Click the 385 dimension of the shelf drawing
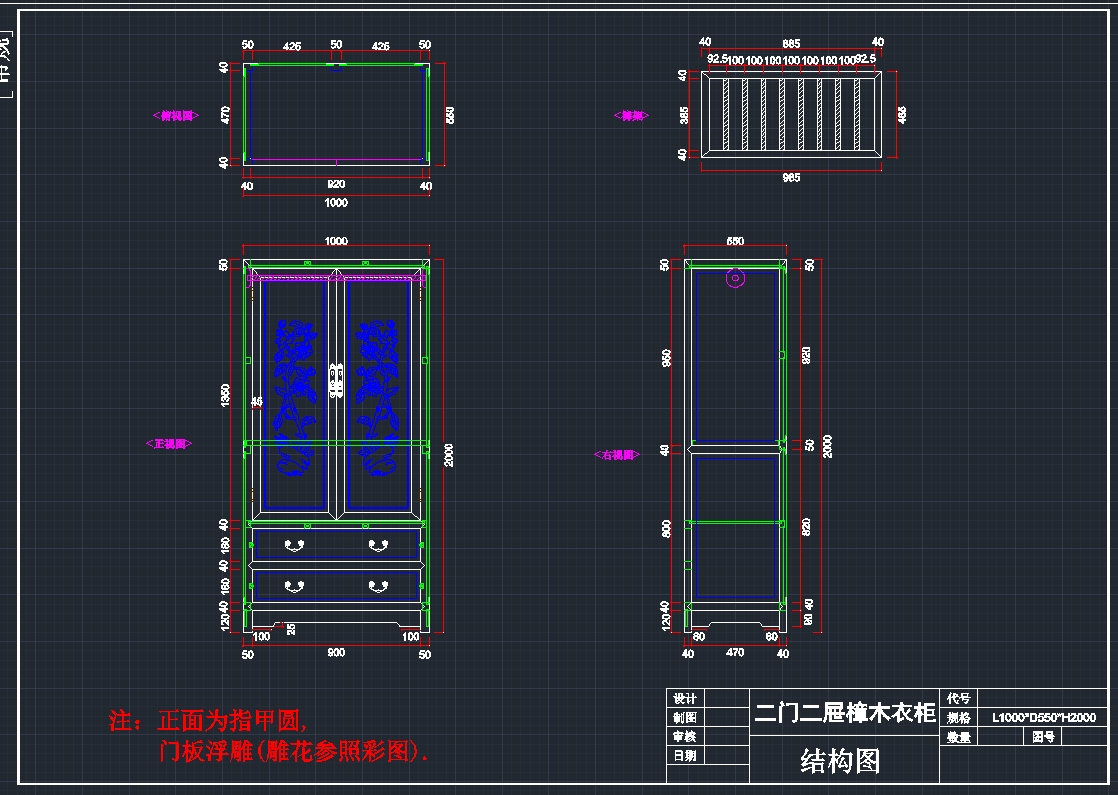 [684, 116]
